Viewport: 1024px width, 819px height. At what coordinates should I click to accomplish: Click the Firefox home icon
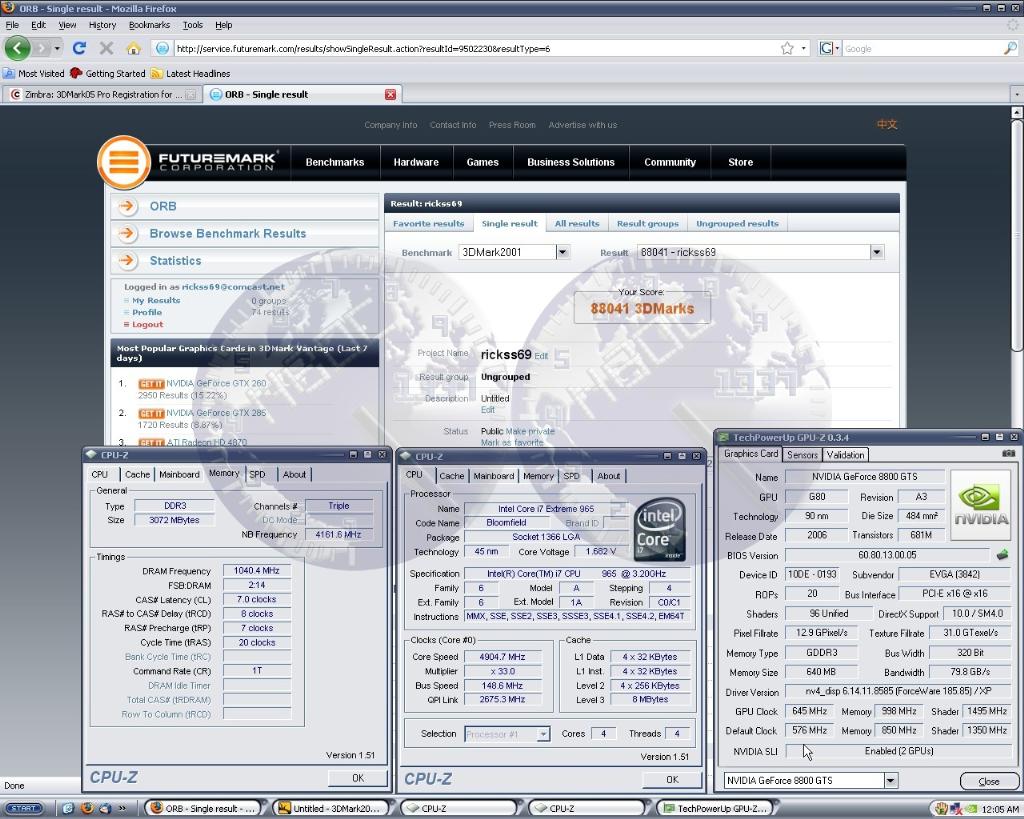pyautogui.click(x=133, y=48)
